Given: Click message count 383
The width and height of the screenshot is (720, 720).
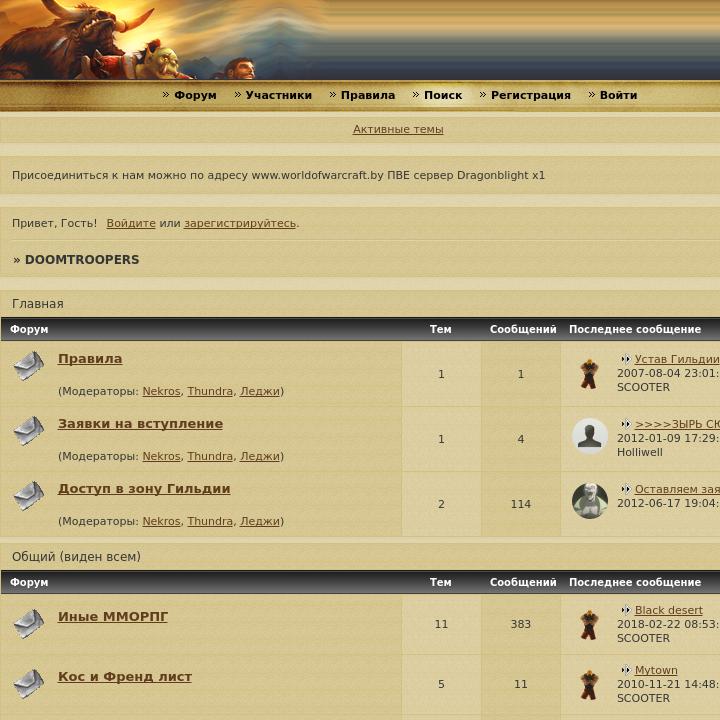Looking at the screenshot, I should click(x=521, y=624).
